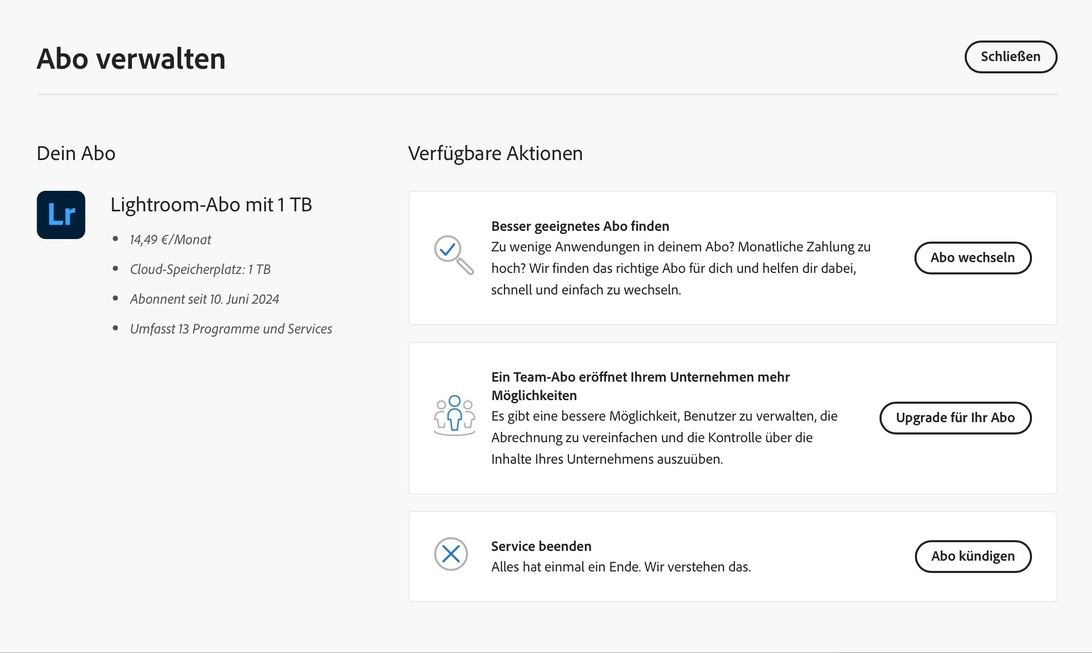The width and height of the screenshot is (1092, 653).
Task: Click the team users icon
Action: point(454,415)
